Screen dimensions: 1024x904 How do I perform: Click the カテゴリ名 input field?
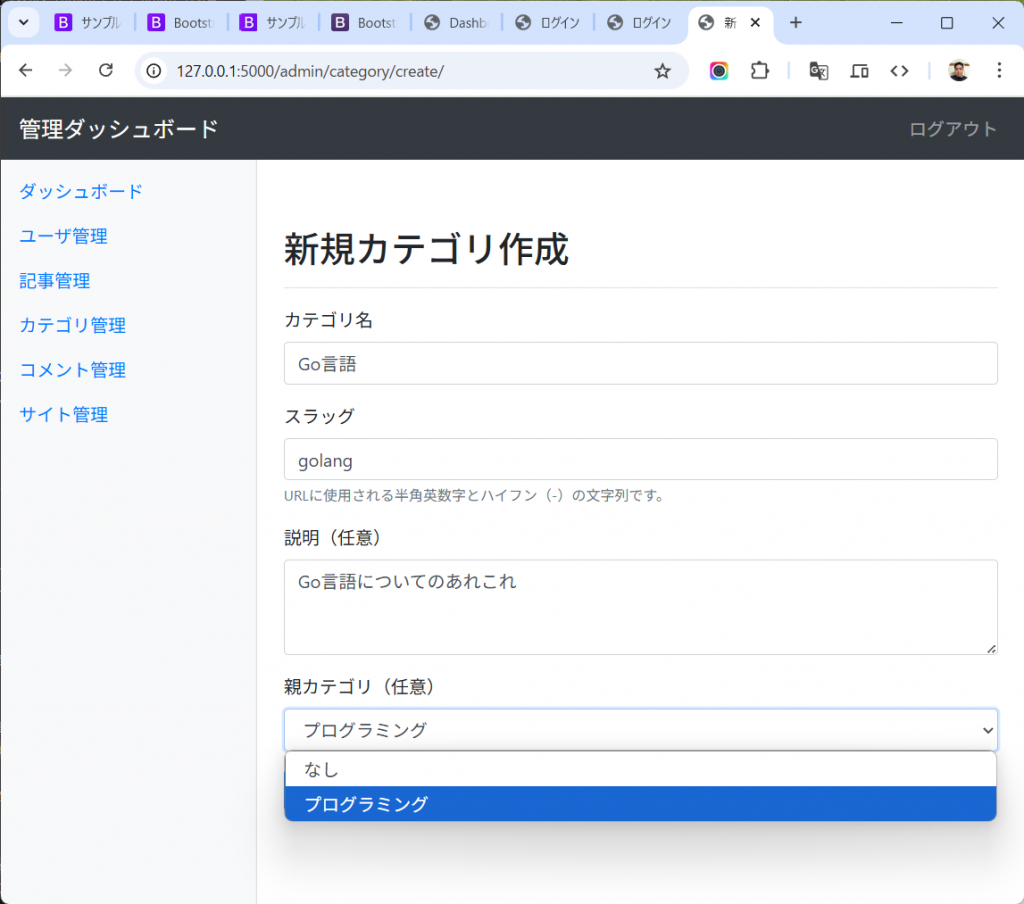[x=641, y=363]
